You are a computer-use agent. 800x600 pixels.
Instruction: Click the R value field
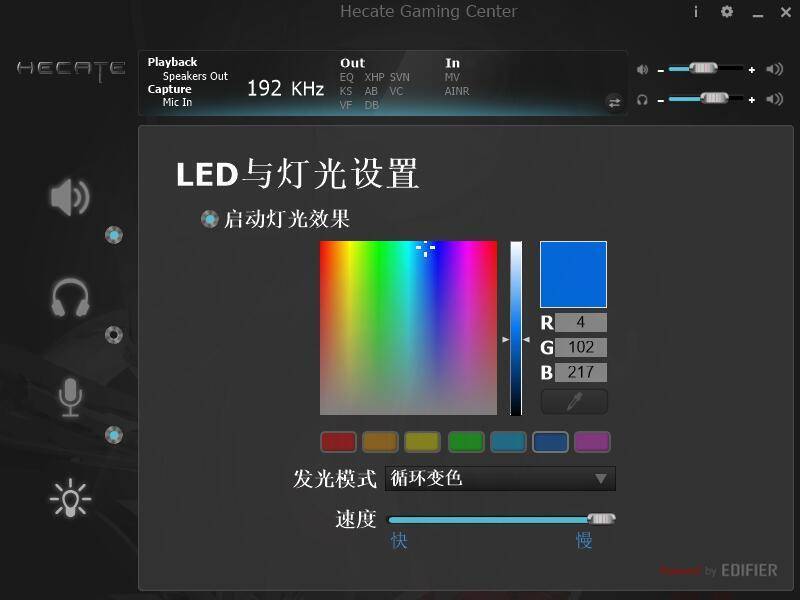(581, 322)
